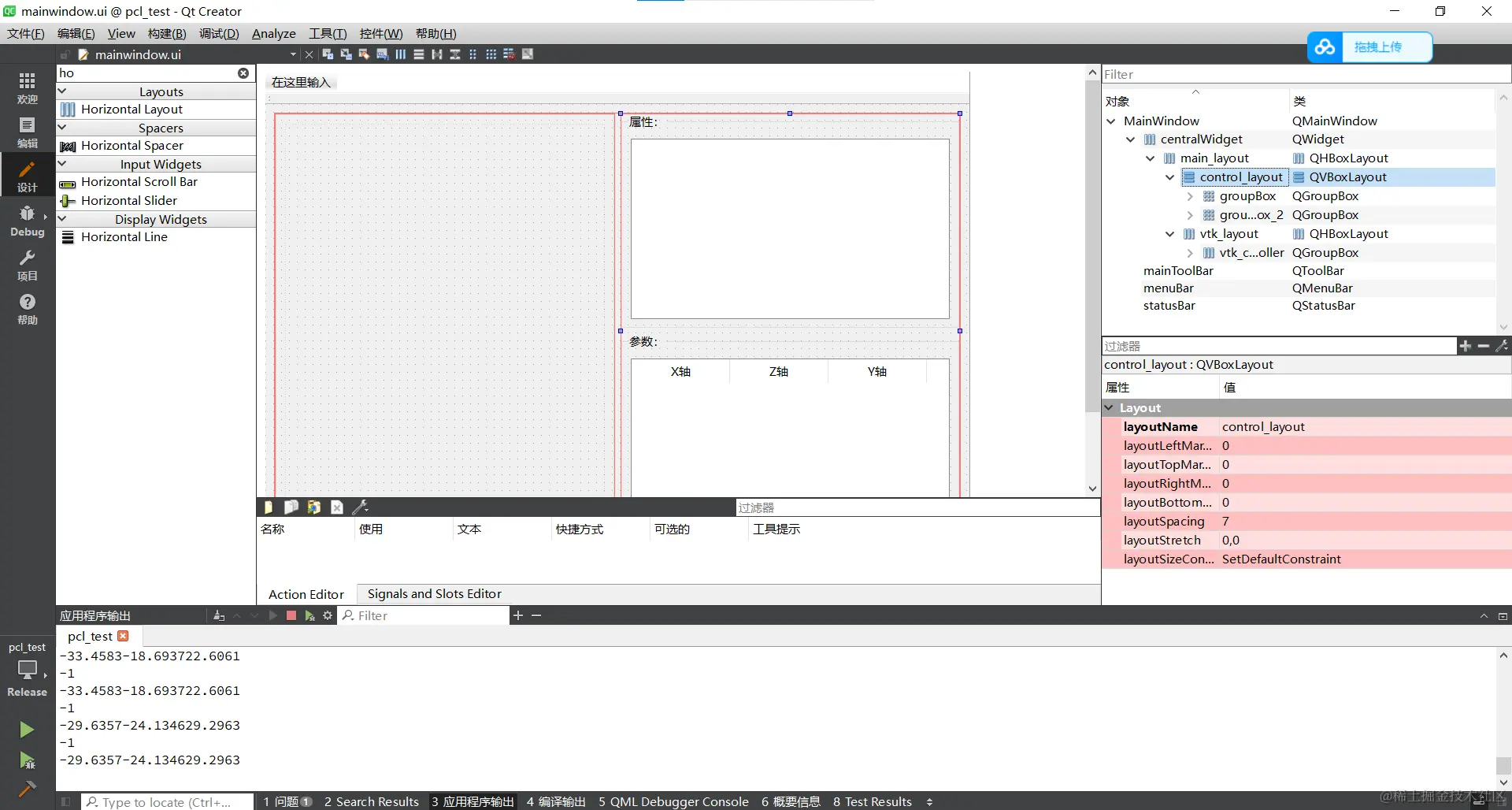
Task: Open the mainwindow.ui document dropdown
Action: (293, 54)
